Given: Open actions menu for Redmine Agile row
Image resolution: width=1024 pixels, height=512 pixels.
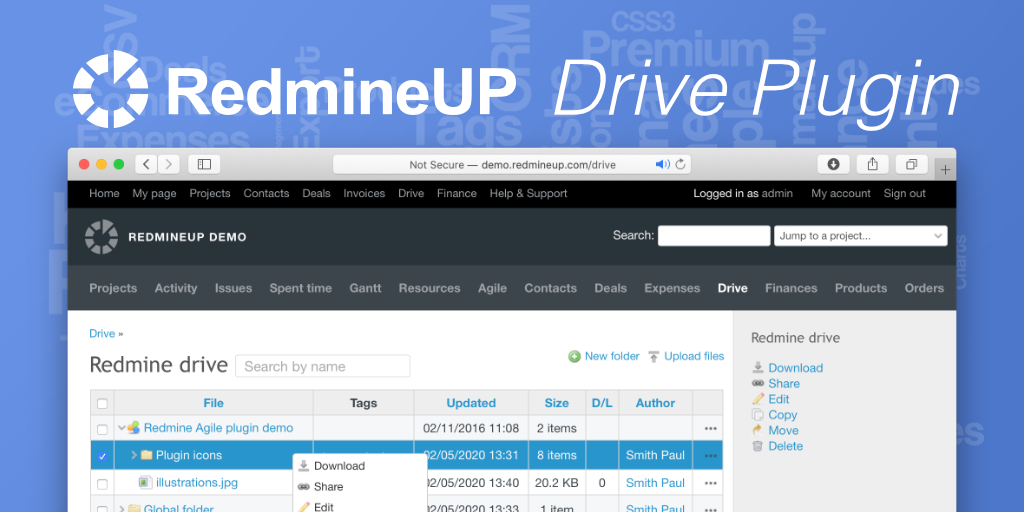Looking at the screenshot, I should click(710, 428).
